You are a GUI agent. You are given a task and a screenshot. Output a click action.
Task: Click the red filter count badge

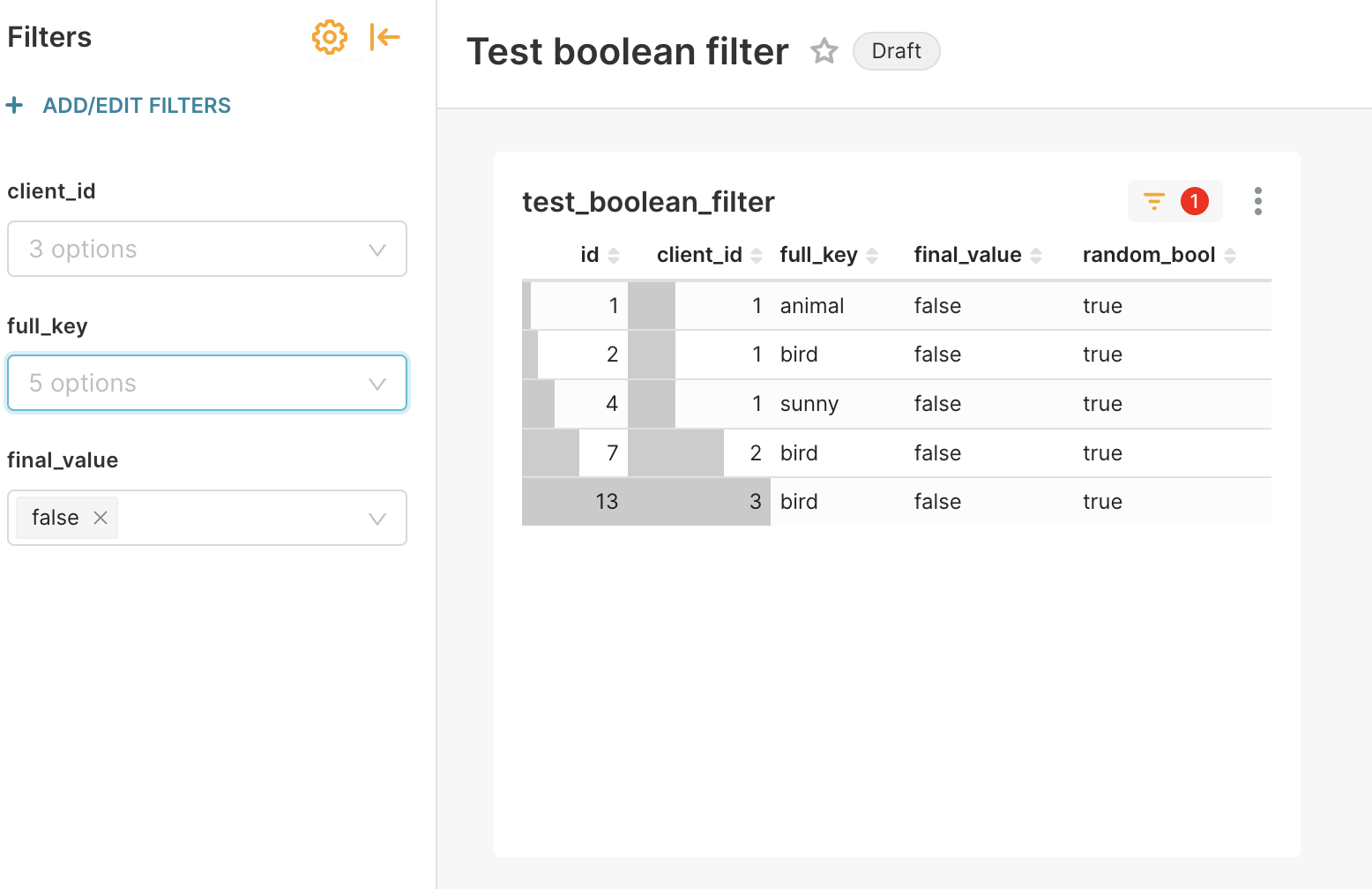(x=1195, y=201)
